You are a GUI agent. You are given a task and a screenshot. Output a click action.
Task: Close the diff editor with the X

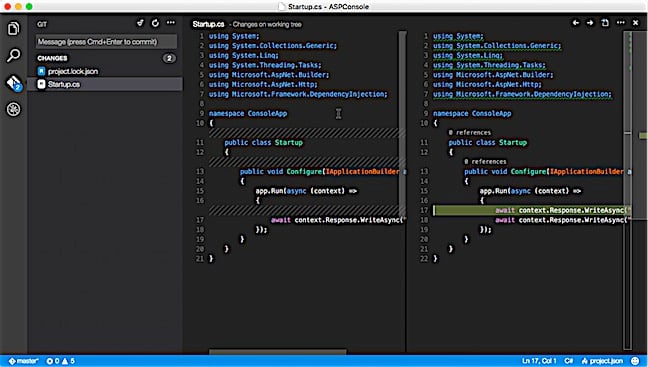(636, 23)
